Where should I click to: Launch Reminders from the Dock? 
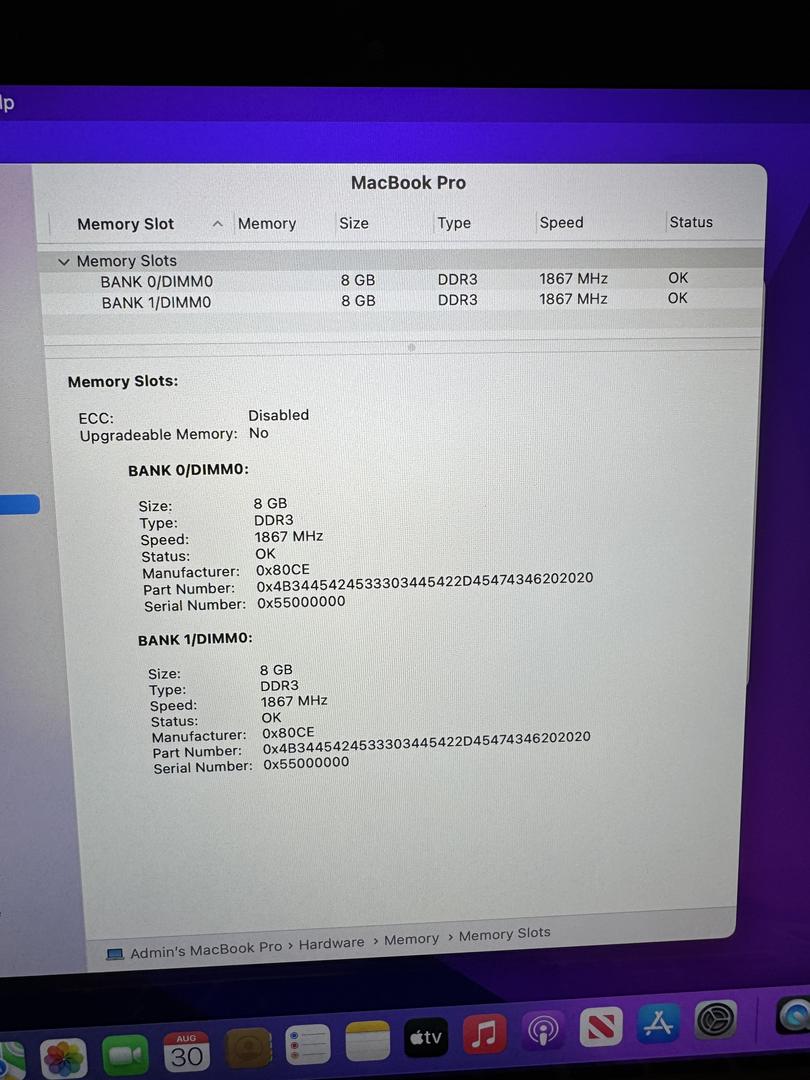(x=308, y=1044)
